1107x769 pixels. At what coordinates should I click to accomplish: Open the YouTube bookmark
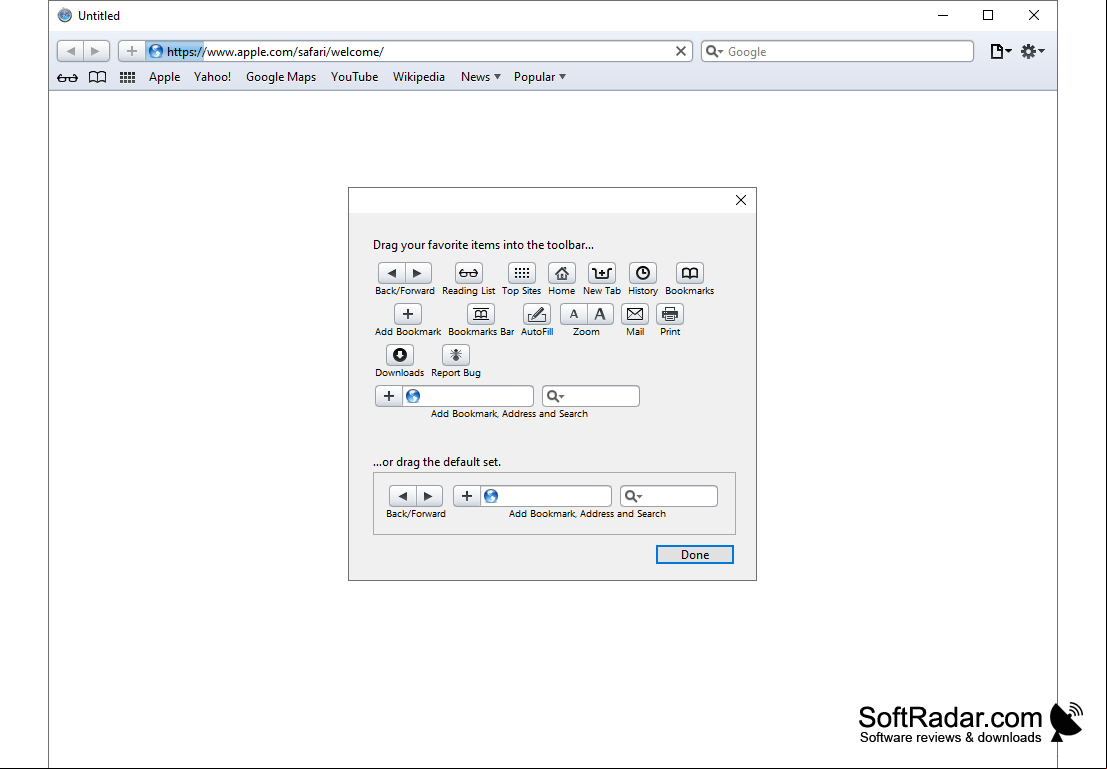(354, 77)
